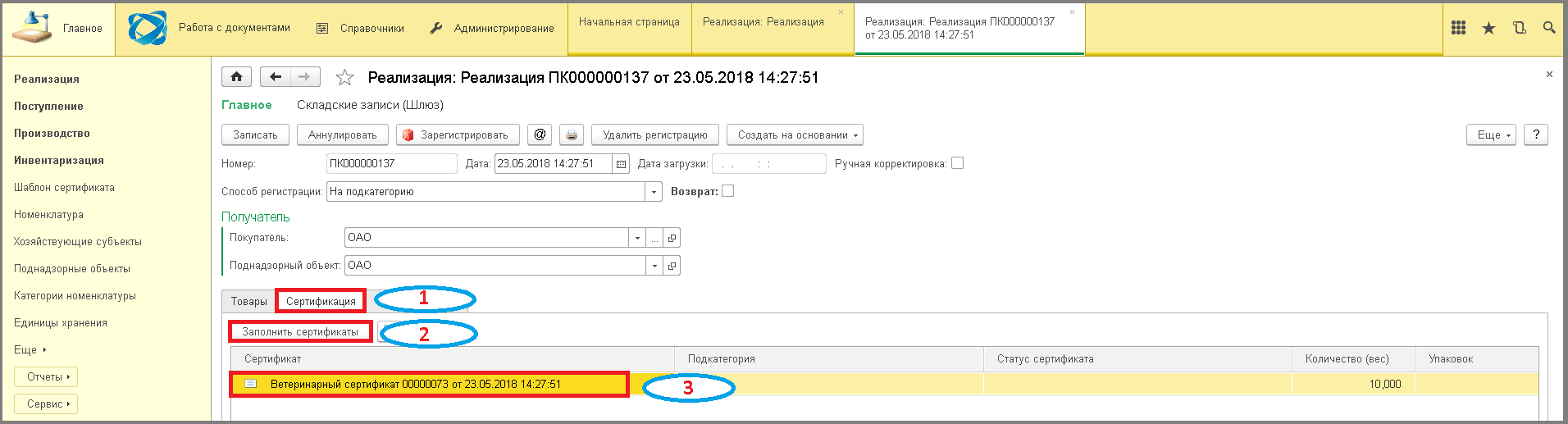The height and width of the screenshot is (424, 1568).
Task: Open Поступление in sidebar
Action: (48, 107)
